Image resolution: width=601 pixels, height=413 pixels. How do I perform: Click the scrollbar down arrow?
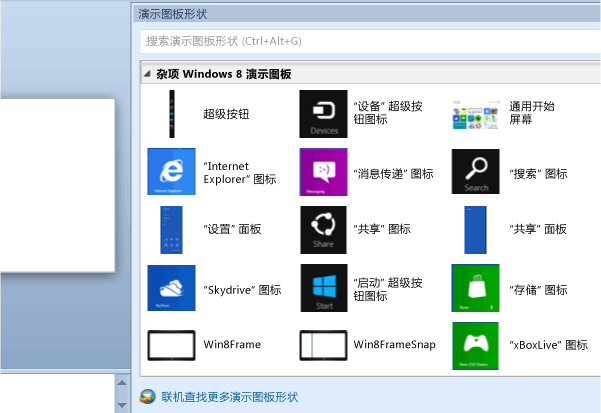pos(122,405)
